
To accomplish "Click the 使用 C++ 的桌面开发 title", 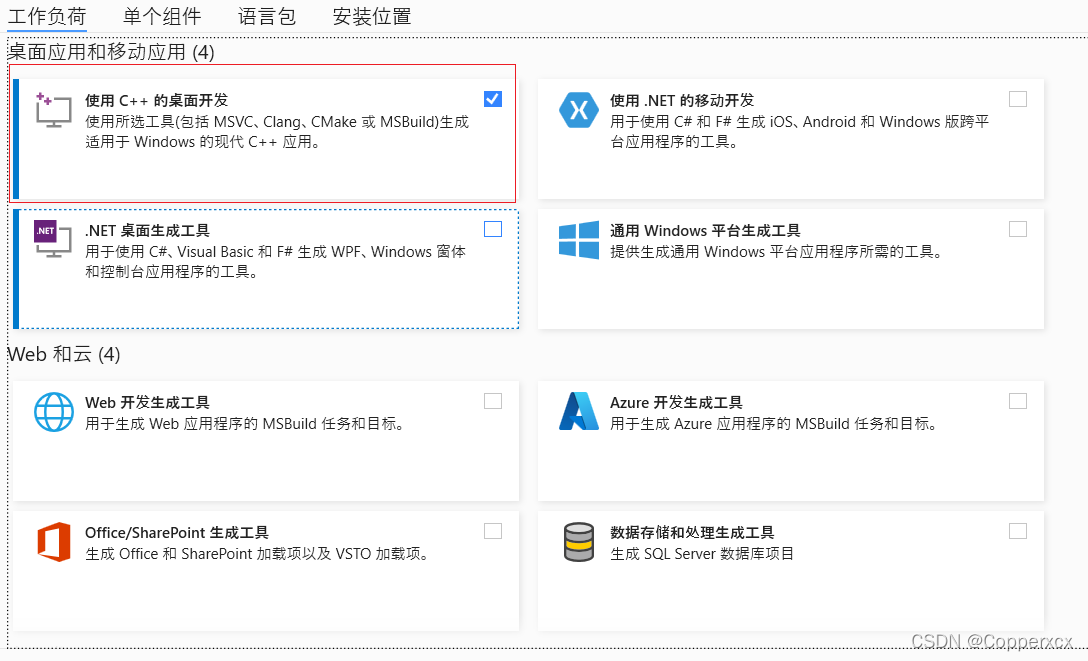I will [157, 101].
